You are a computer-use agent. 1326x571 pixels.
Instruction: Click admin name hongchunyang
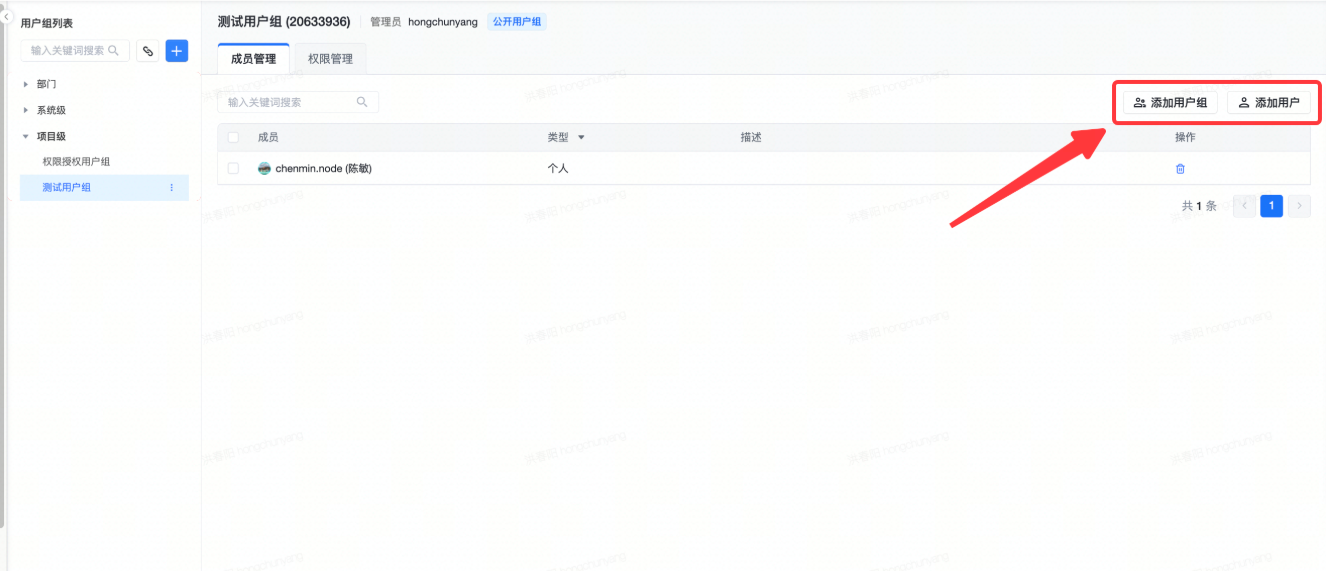(443, 22)
